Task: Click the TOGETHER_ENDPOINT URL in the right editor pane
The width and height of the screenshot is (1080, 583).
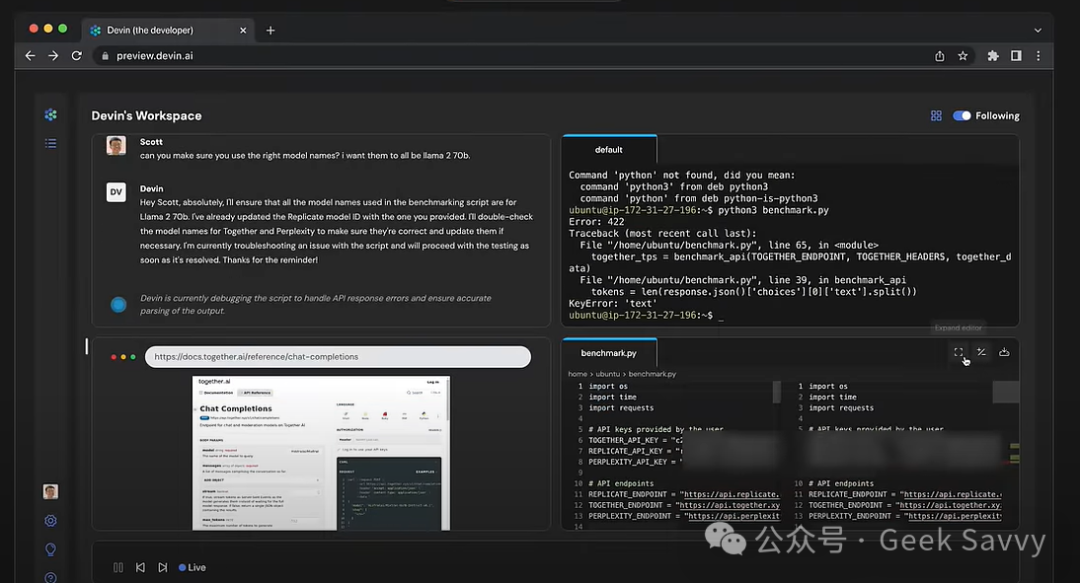Action: click(x=950, y=505)
